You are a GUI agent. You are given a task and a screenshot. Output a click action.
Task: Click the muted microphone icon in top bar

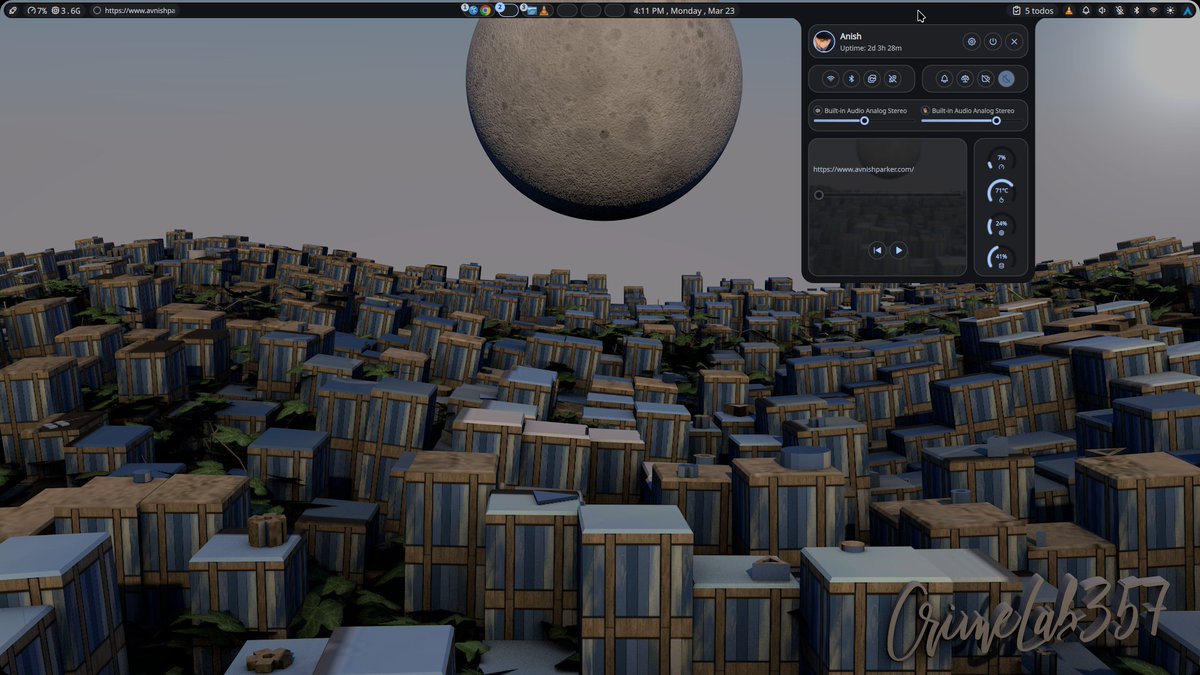pos(1119,10)
